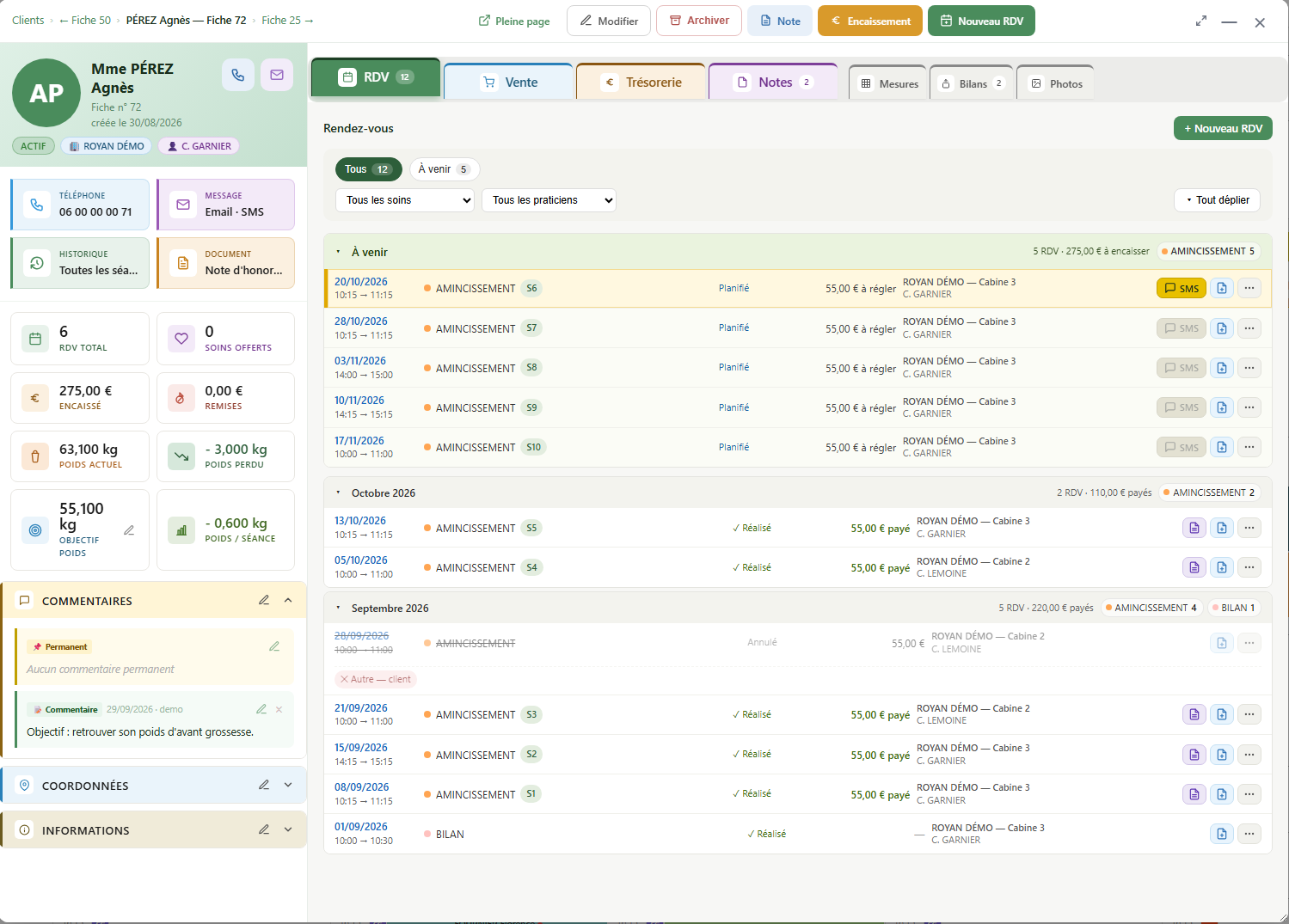The height and width of the screenshot is (924, 1289).
Task: Open more options for the 05/10/2026 appointment
Action: (x=1249, y=567)
